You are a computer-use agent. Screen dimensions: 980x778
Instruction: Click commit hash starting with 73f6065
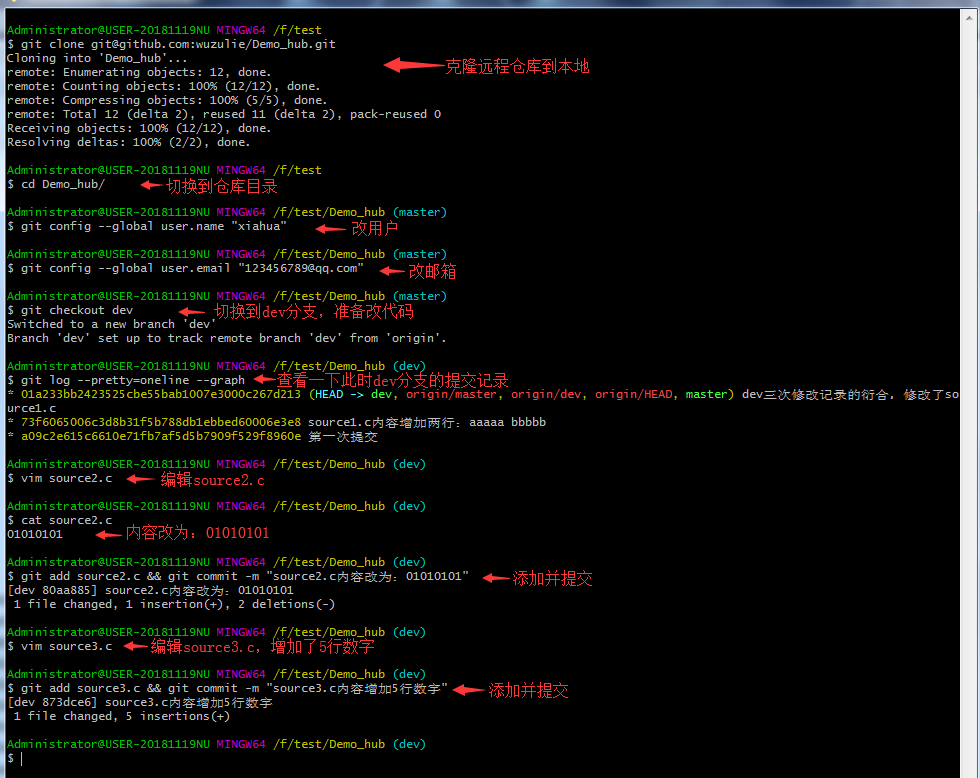(x=161, y=422)
